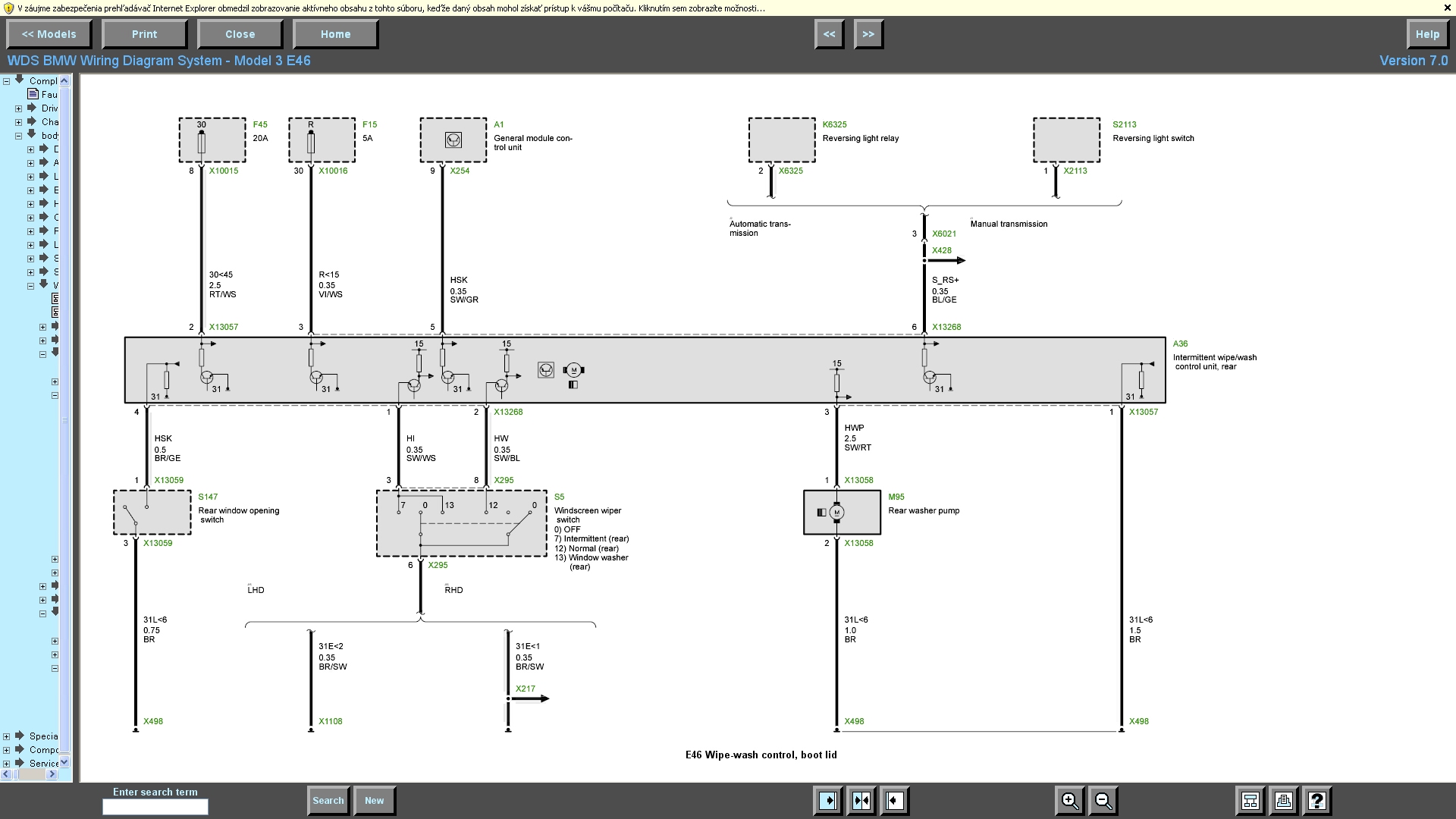The width and height of the screenshot is (1456, 819).
Task: Click the Home button
Action: coord(336,34)
